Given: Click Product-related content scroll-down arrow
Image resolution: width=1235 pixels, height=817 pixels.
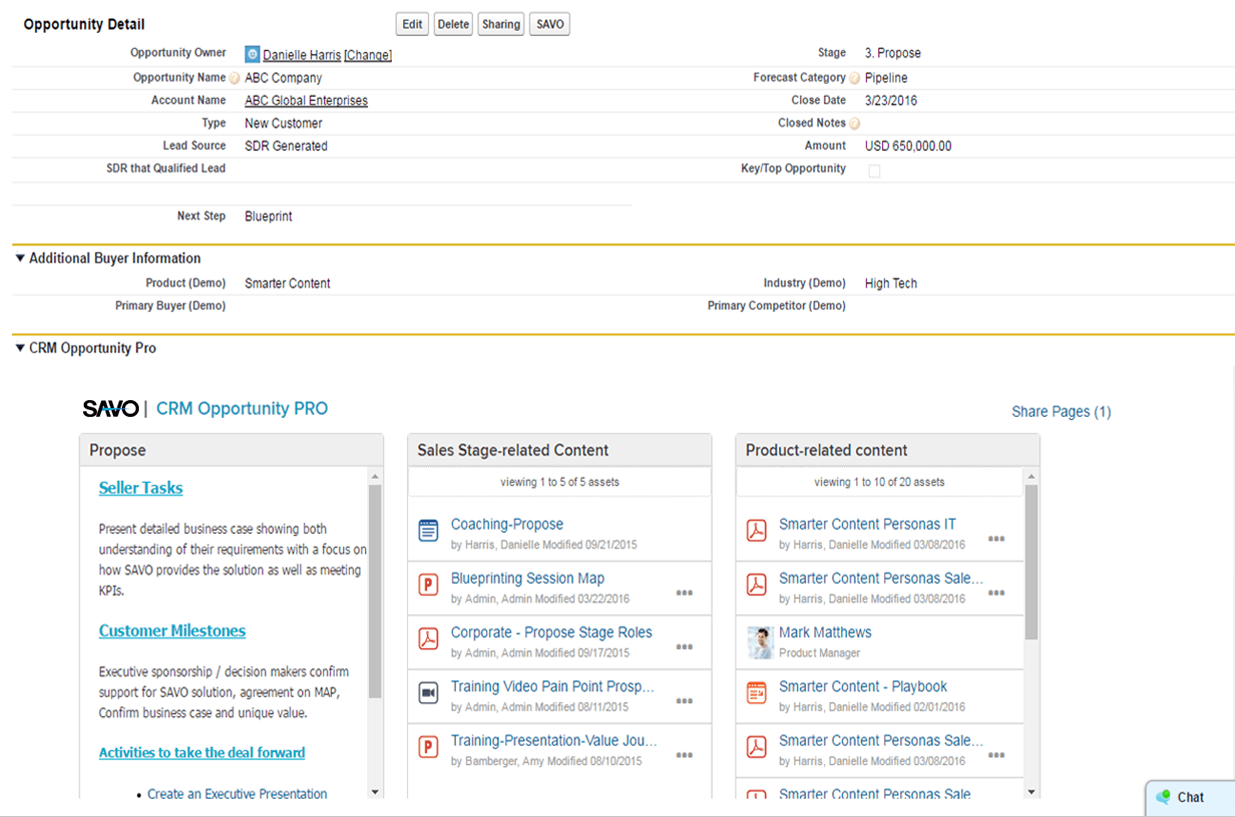Looking at the screenshot, I should [x=1031, y=791].
